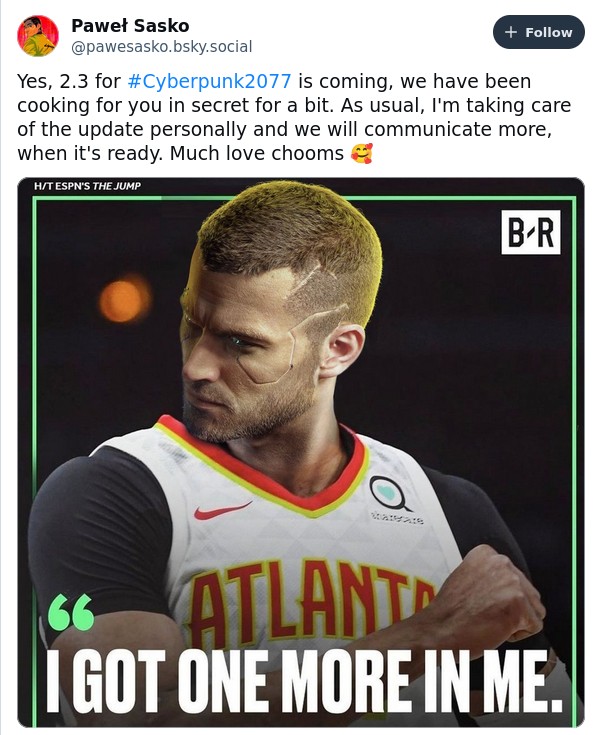Click the B/R logo on the image
The image size is (600, 735).
pos(531,232)
